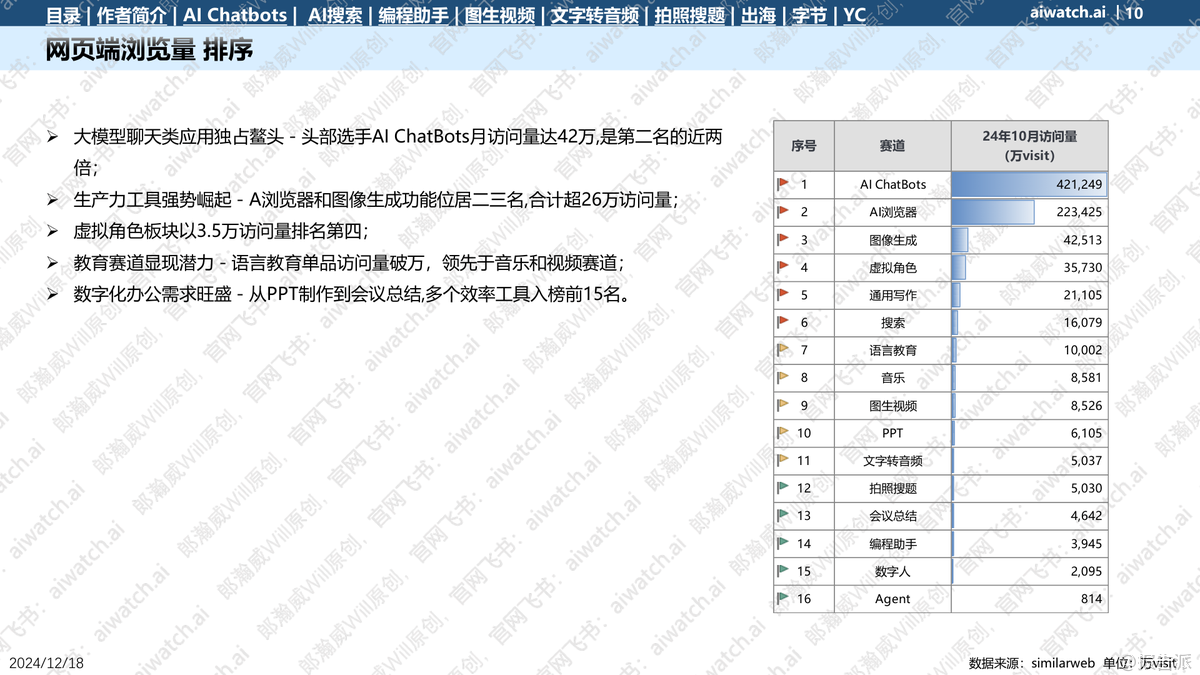
Task: Click the red flag in row 2
Action: [x=783, y=212]
